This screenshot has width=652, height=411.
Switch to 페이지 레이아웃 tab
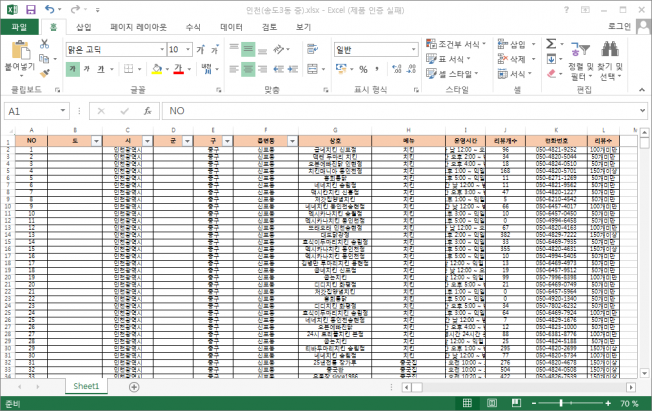coord(138,27)
